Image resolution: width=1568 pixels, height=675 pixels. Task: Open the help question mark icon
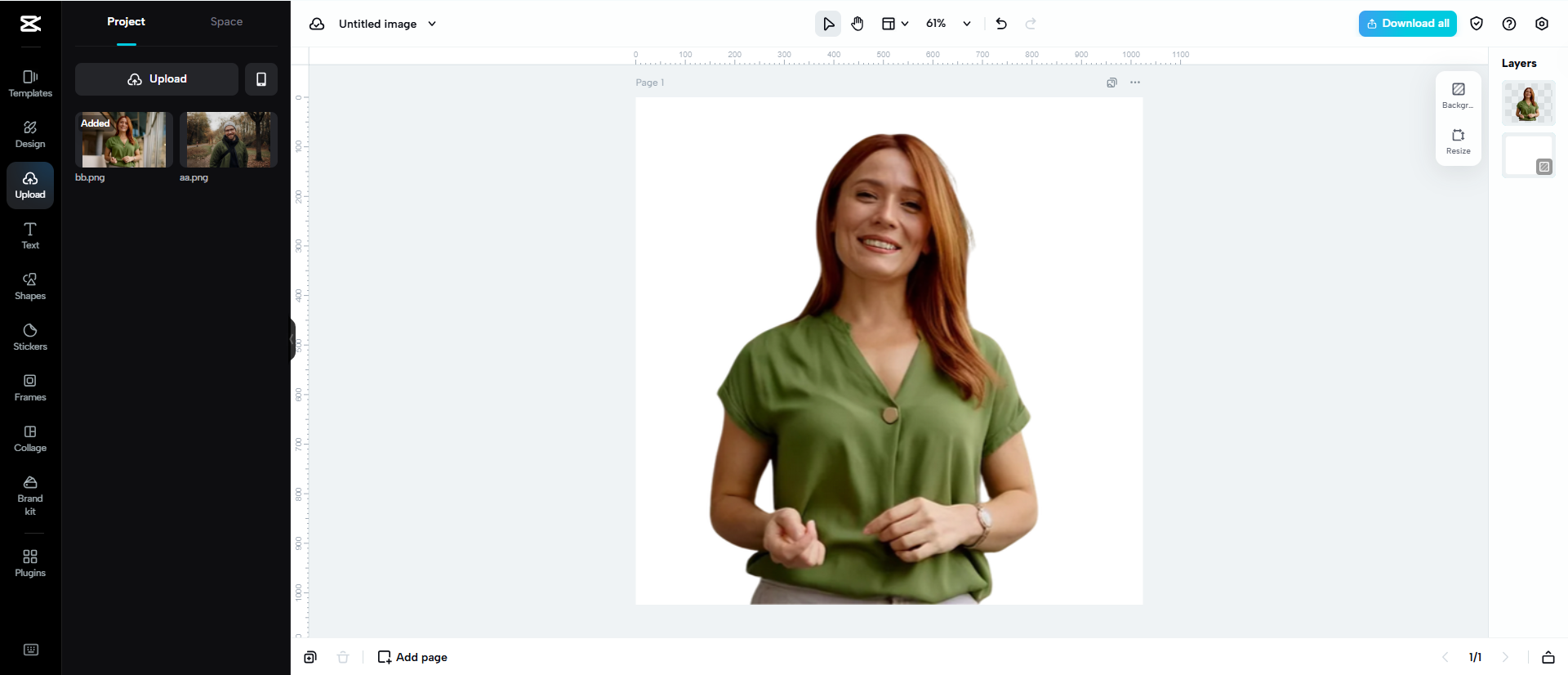pos(1509,24)
